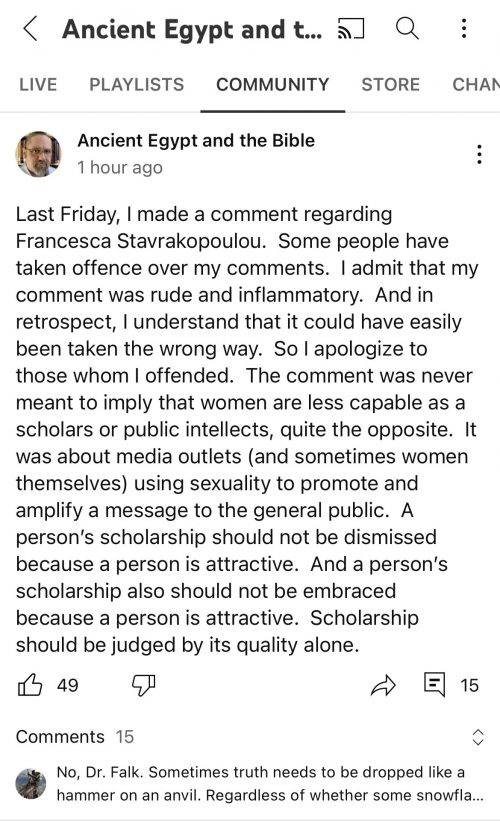The image size is (500, 821).
Task: Like the post with thumbs up
Action: [30, 684]
